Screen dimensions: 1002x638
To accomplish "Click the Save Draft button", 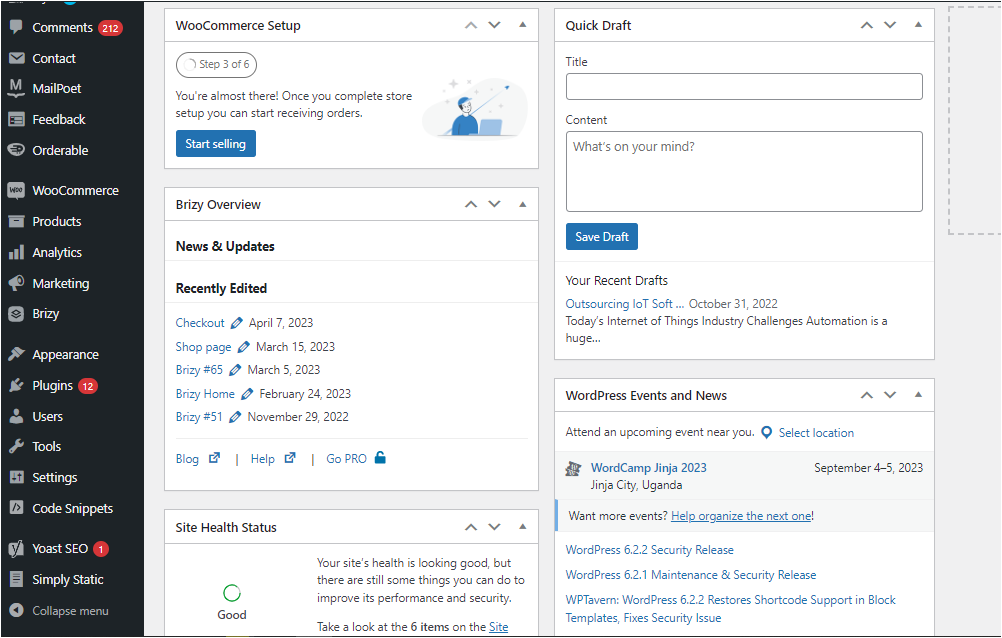I will click(602, 237).
